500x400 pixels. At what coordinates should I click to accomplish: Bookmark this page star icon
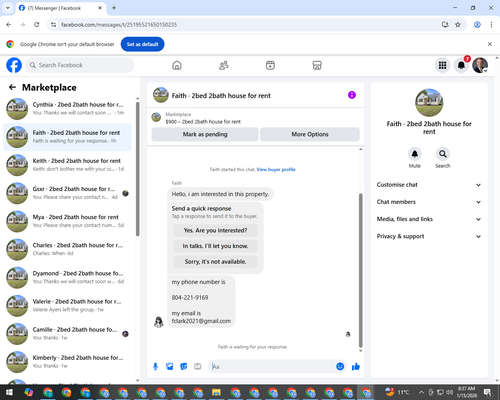click(x=458, y=25)
